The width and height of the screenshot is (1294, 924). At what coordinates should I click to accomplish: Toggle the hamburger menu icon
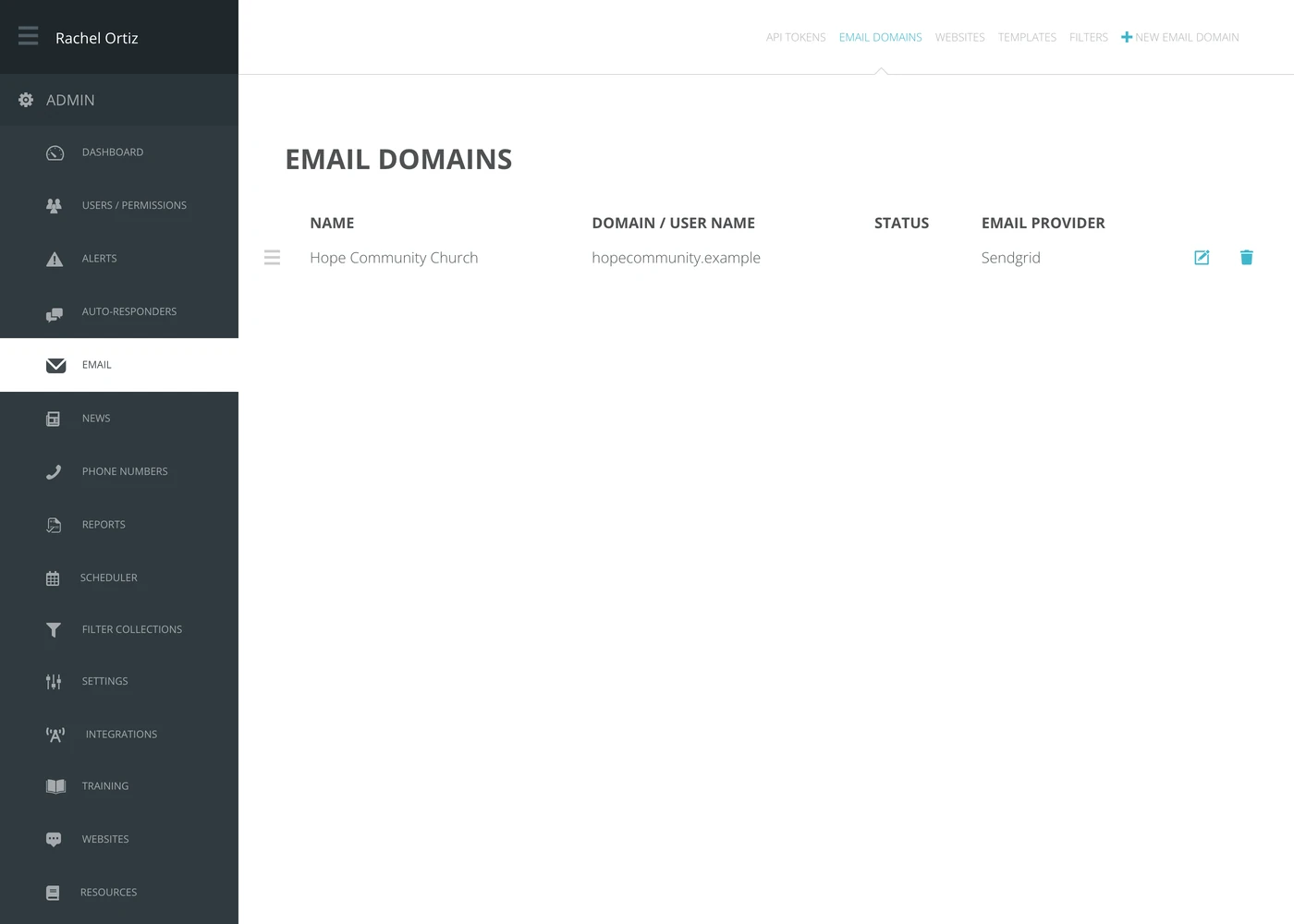click(x=28, y=36)
